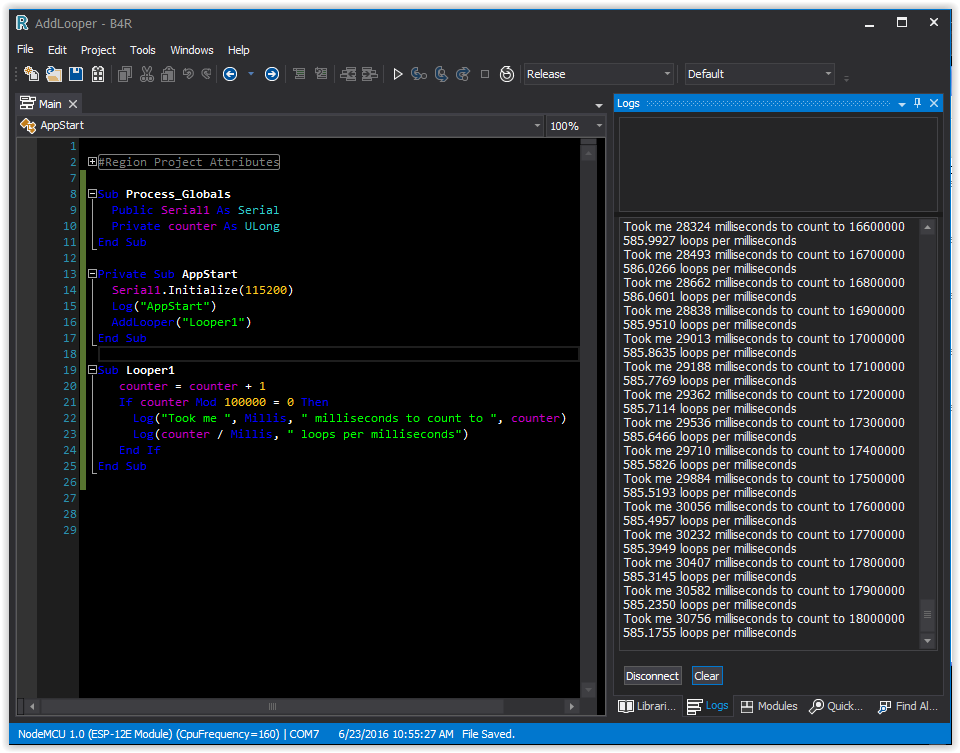The height and width of the screenshot is (753, 960).
Task: Toggle the Logs panel auto-hide pin
Action: (x=917, y=103)
